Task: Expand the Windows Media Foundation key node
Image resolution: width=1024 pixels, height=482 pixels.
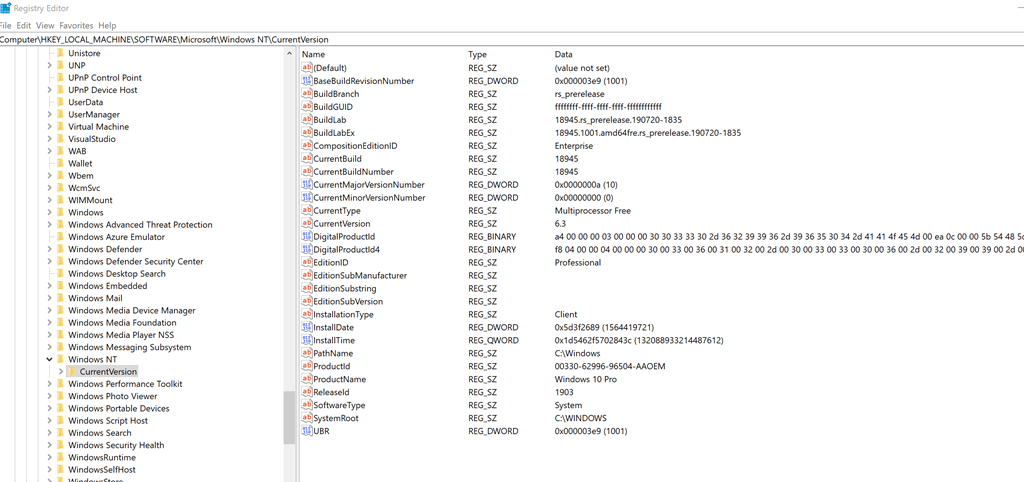Action: (x=50, y=323)
